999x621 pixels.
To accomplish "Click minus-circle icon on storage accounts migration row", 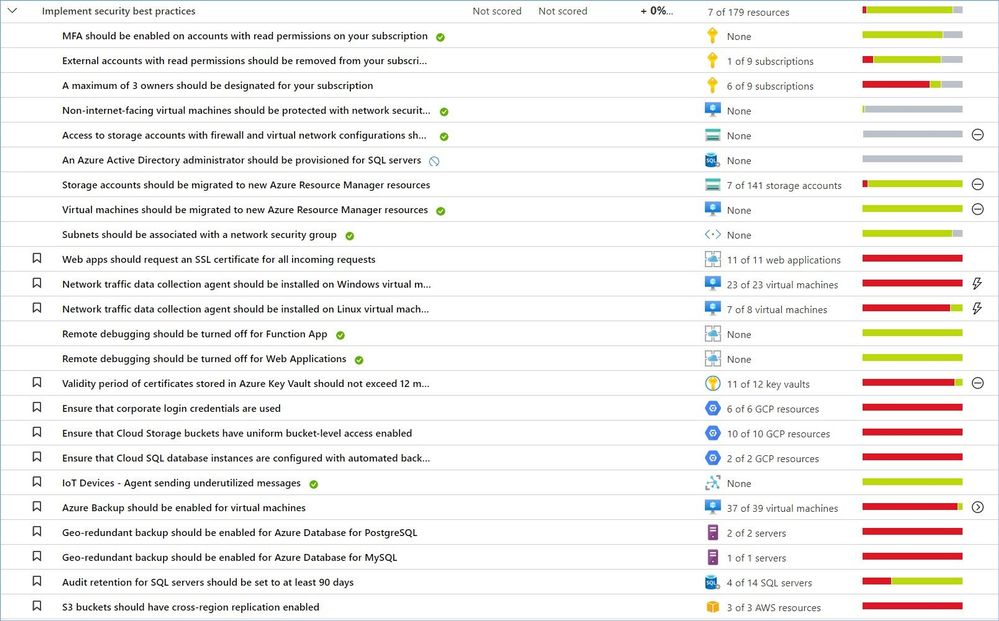I will pos(977,185).
